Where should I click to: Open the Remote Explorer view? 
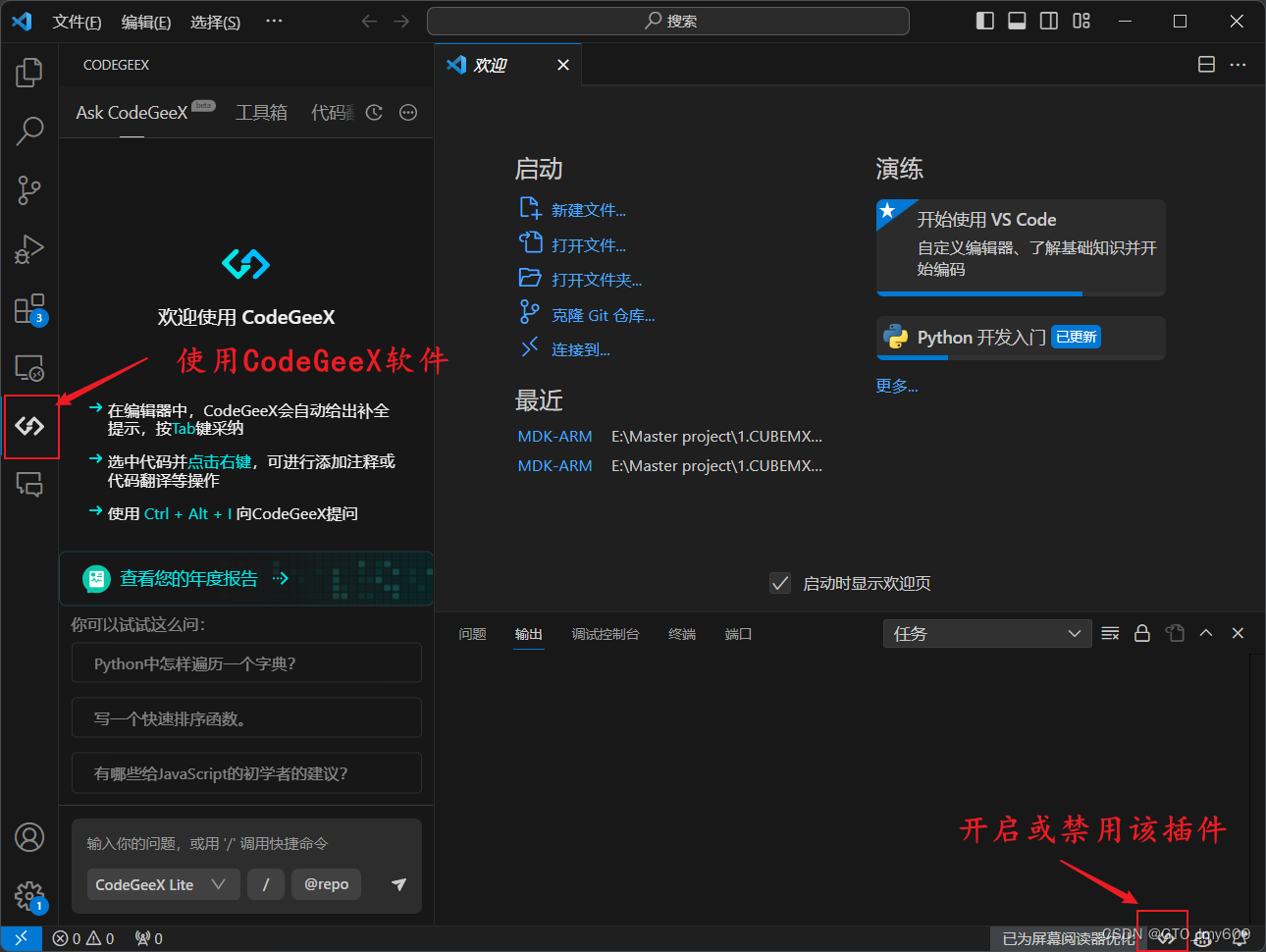29,368
